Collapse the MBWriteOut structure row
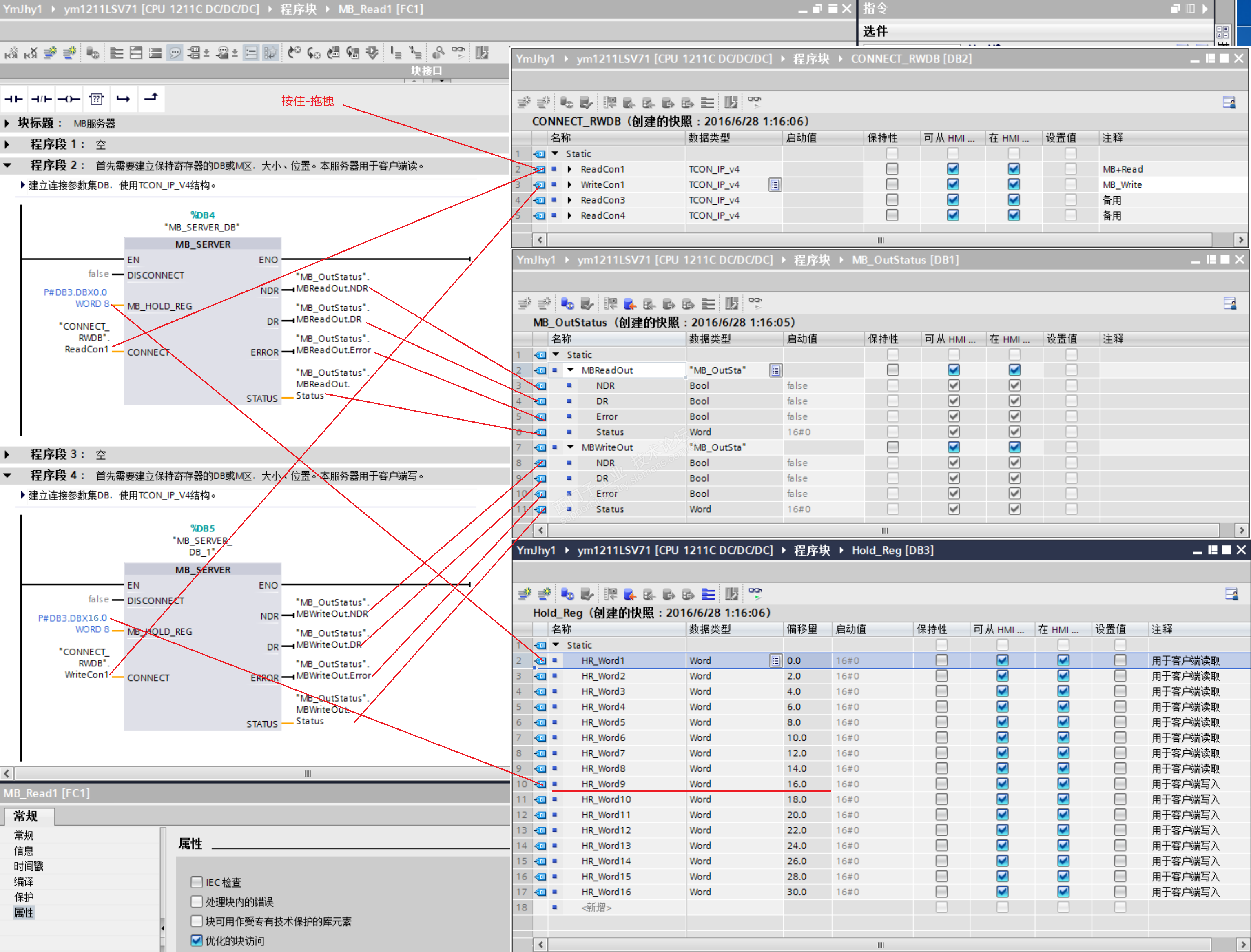This screenshot has width=1251, height=952. click(571, 447)
